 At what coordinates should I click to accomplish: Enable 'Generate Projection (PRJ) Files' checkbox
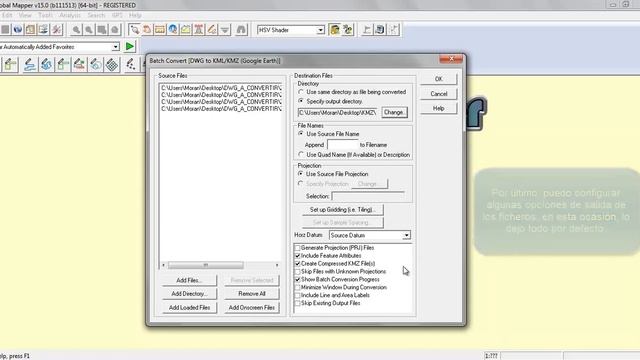tap(298, 248)
